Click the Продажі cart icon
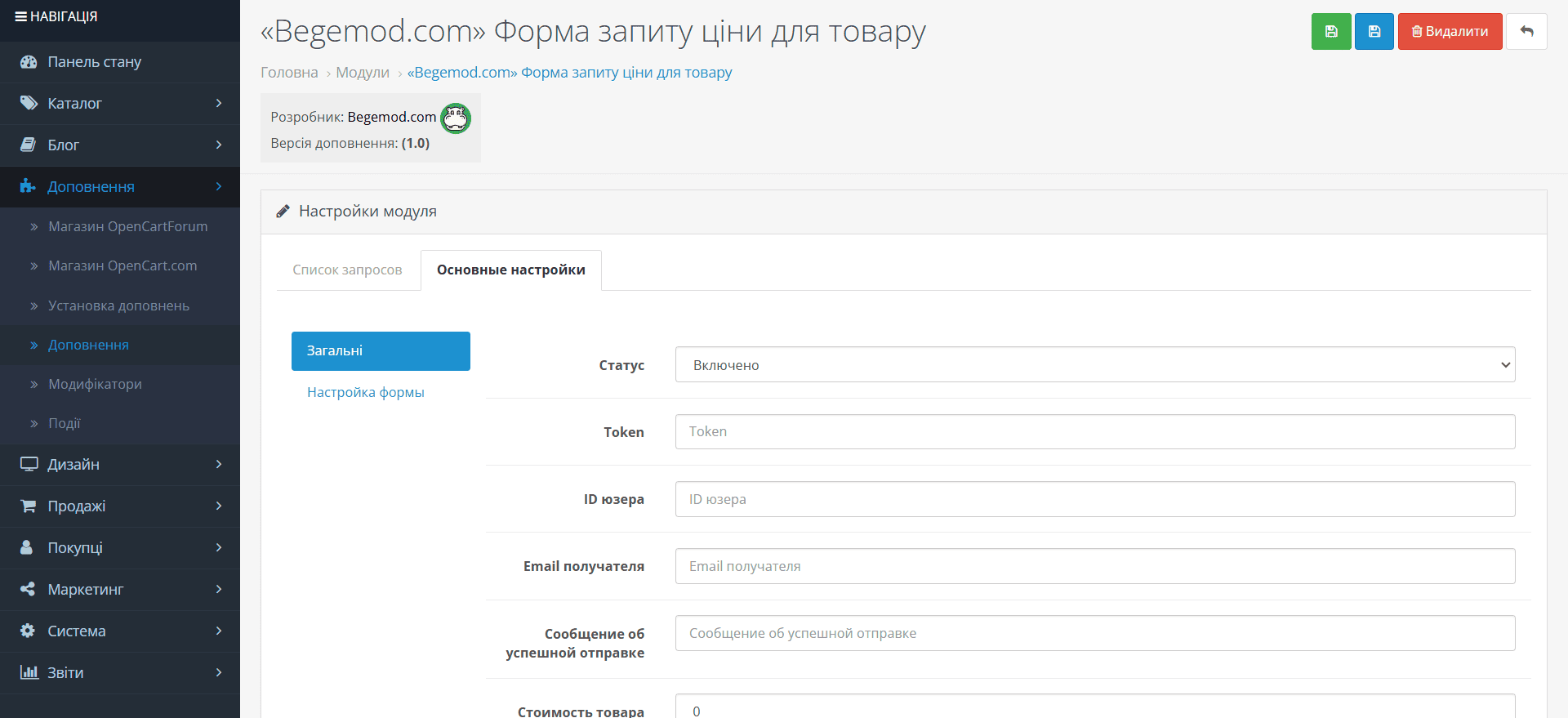Screen dimensions: 1568x718 [29, 506]
